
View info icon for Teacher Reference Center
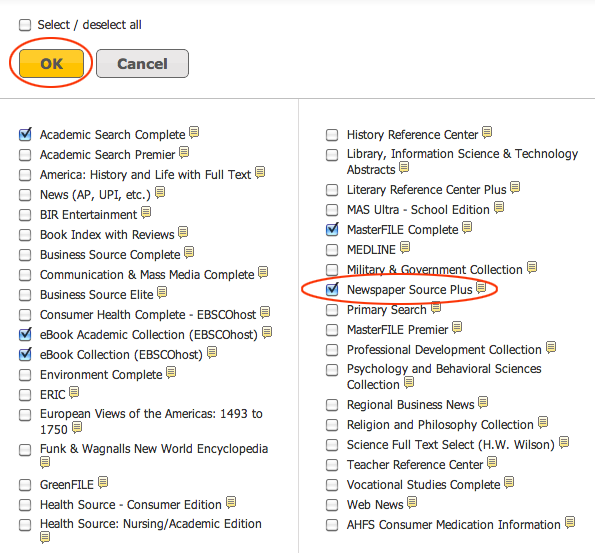point(492,462)
